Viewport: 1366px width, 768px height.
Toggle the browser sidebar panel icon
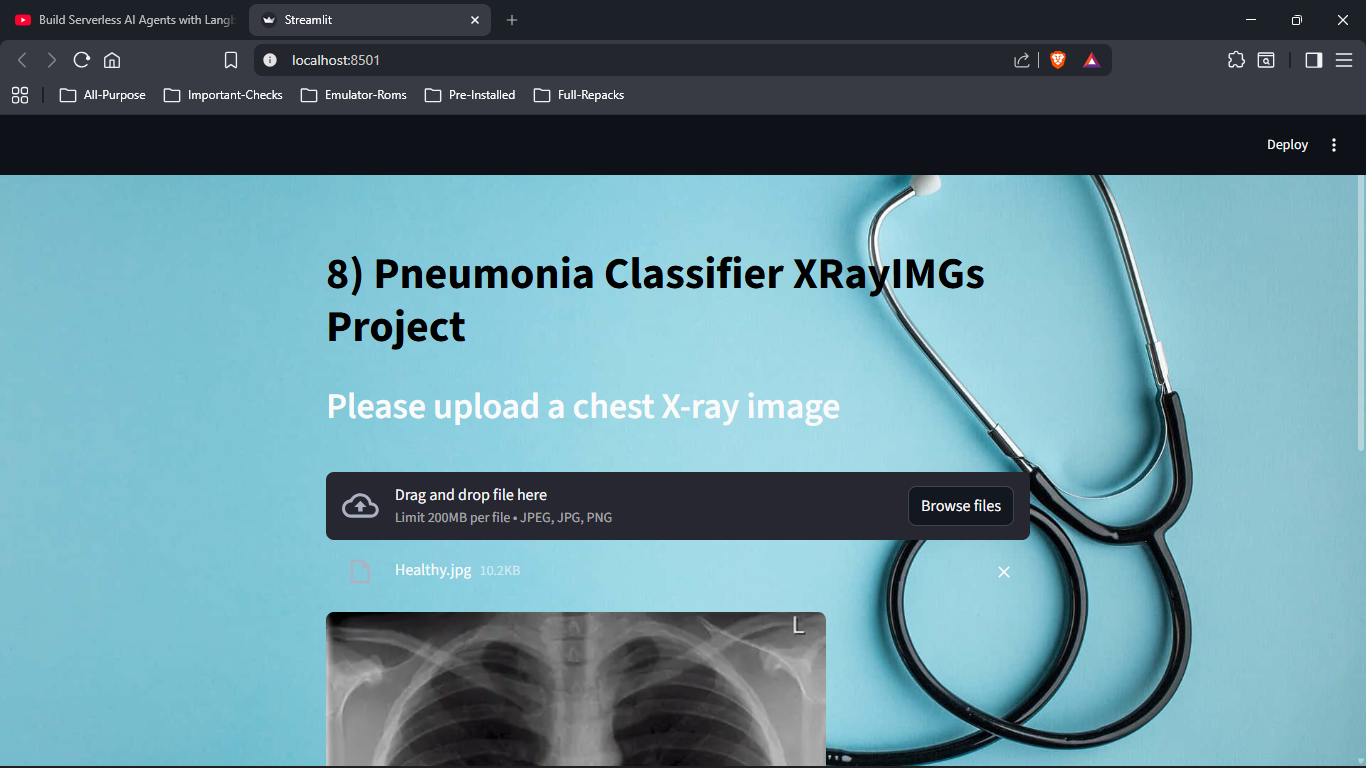click(x=1314, y=60)
